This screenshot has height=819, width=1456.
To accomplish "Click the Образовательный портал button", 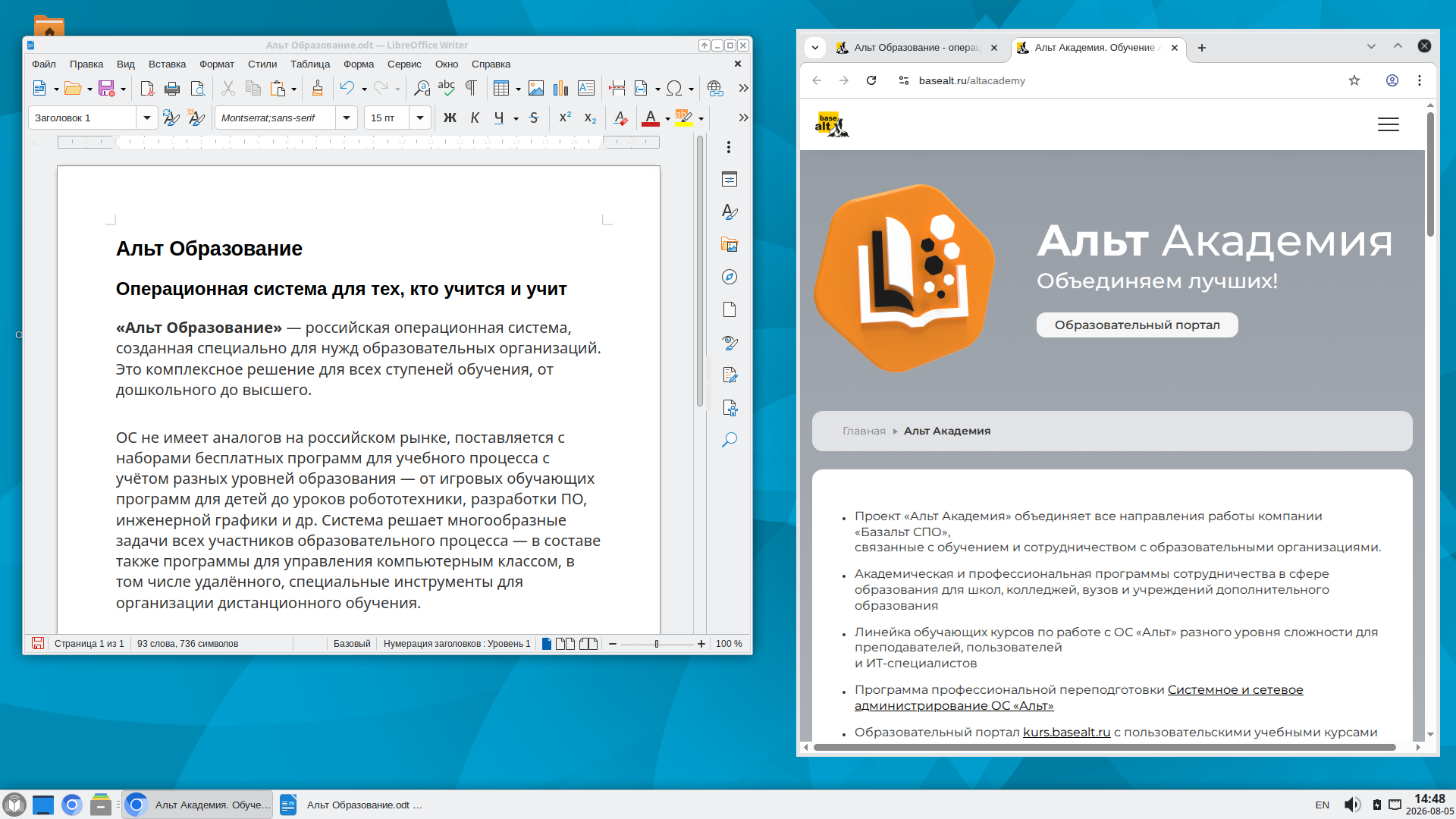I will click(1137, 325).
